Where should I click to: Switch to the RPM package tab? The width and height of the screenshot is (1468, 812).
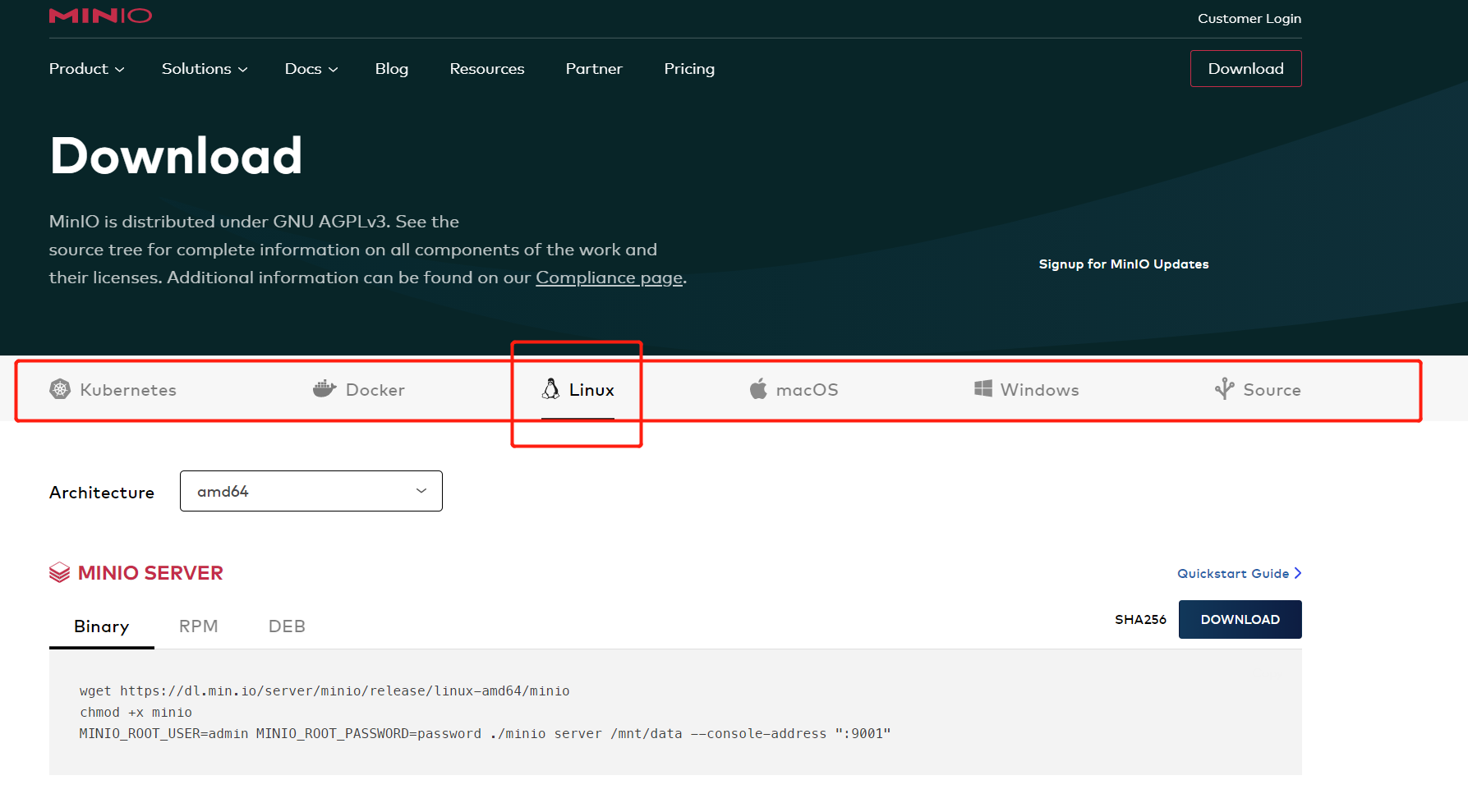(x=199, y=626)
